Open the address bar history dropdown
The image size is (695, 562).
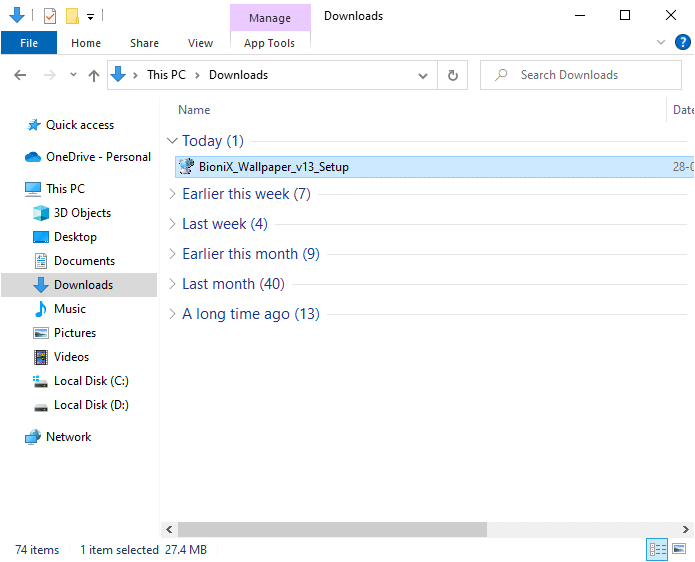coord(423,76)
